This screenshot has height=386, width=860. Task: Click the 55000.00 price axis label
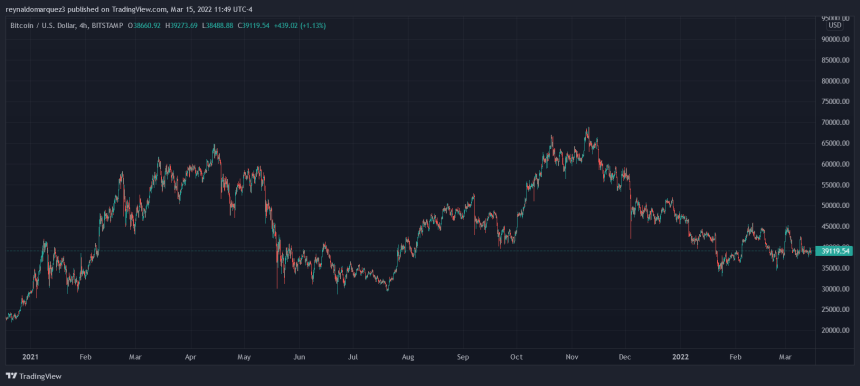[x=834, y=185]
